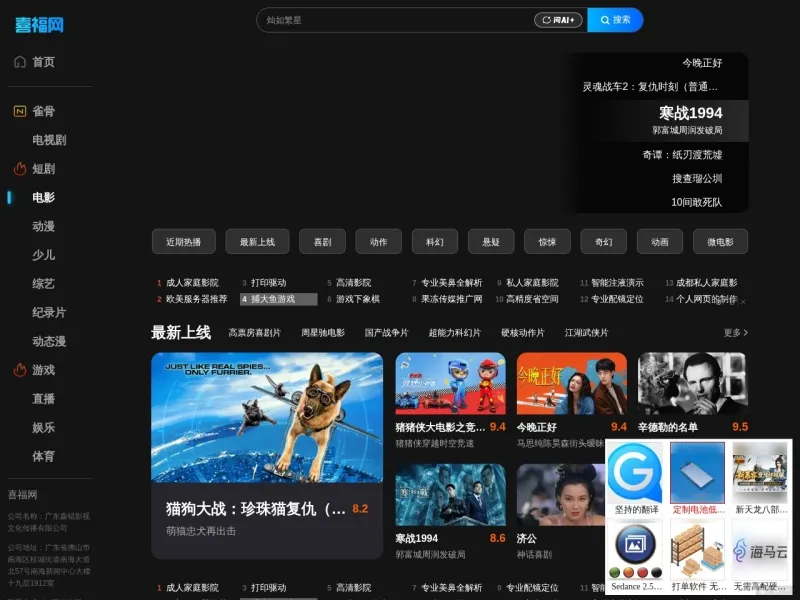Viewport: 800px width, 600px height.
Task: Open 娱乐 in the sidebar
Action: pyautogui.click(x=43, y=427)
